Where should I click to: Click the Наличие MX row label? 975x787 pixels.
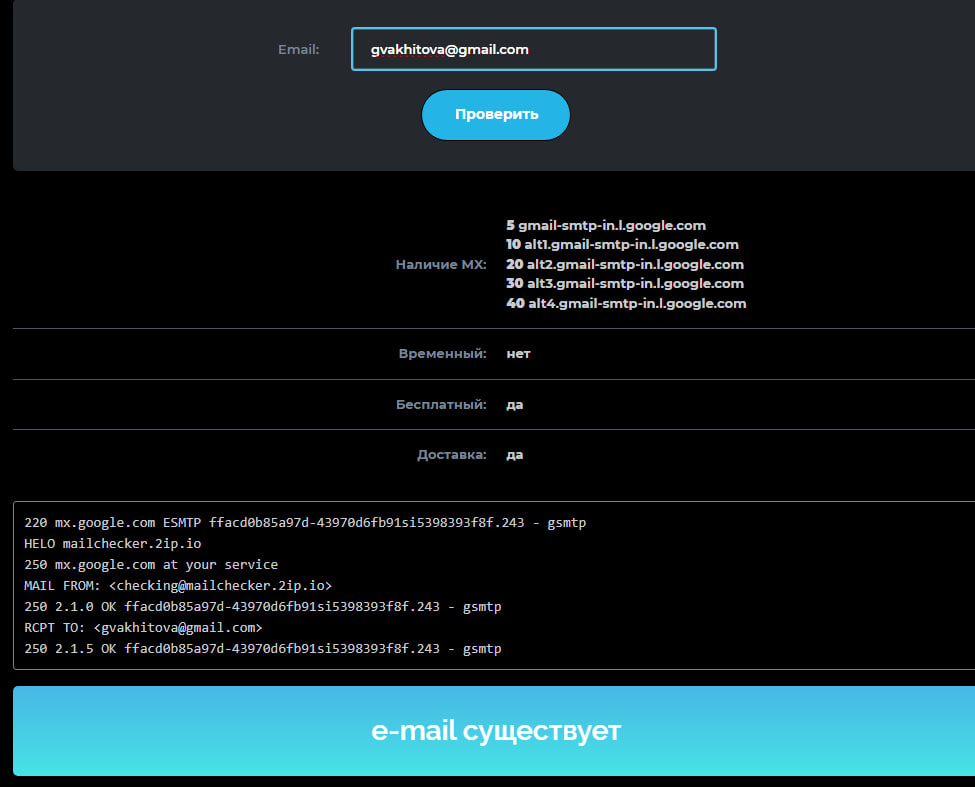coord(441,265)
